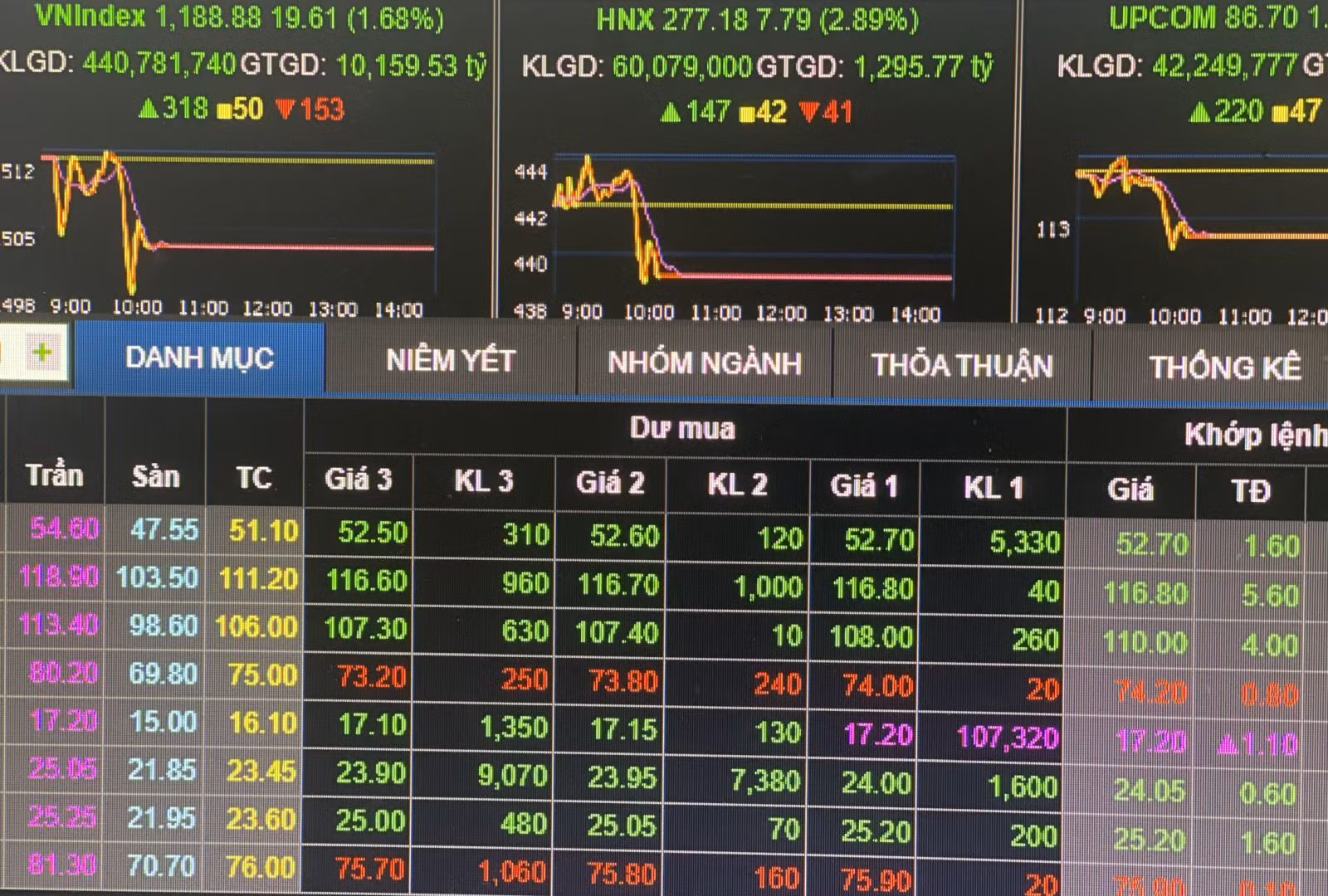Click the Giá 2 column header
This screenshot has height=896, width=1328.
click(610, 483)
